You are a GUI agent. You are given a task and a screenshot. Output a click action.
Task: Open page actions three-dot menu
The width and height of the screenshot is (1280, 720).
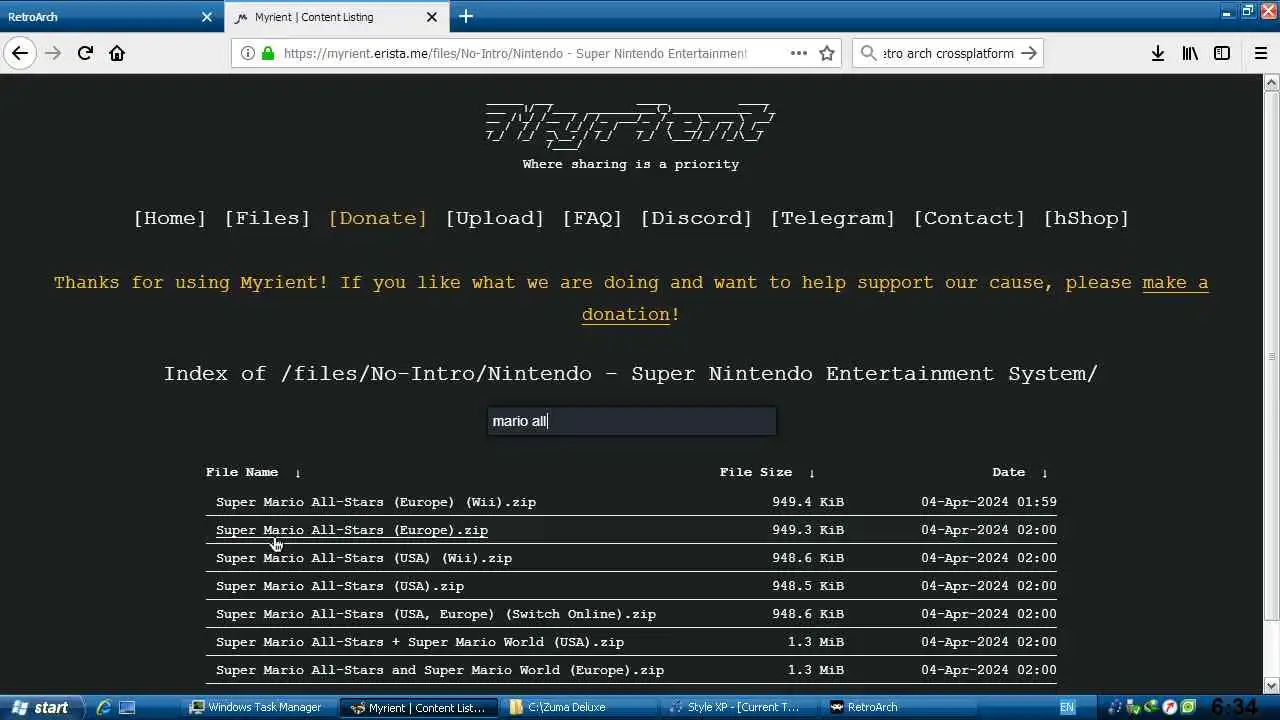coord(798,53)
